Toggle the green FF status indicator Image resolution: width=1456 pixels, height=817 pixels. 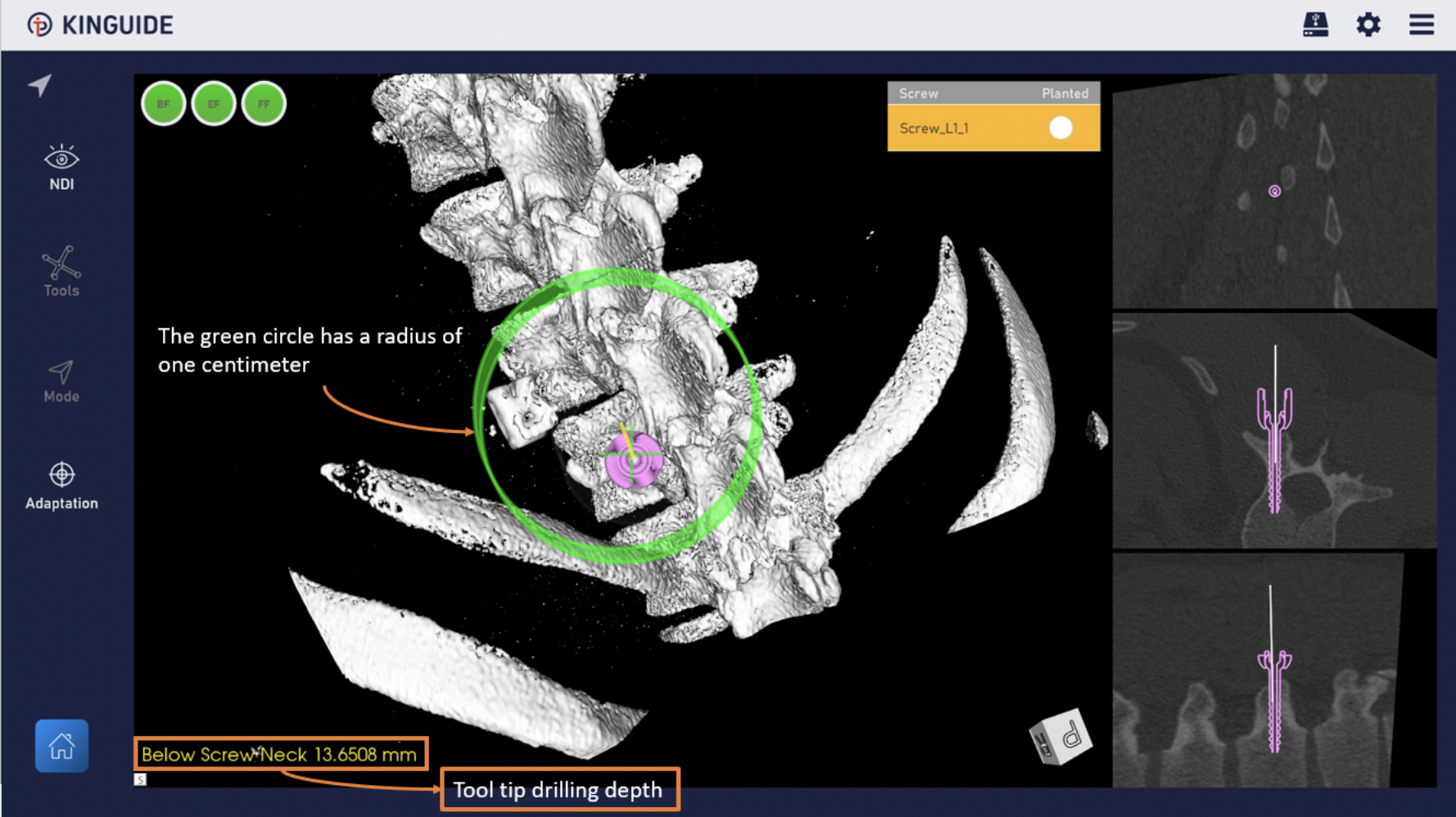click(264, 104)
